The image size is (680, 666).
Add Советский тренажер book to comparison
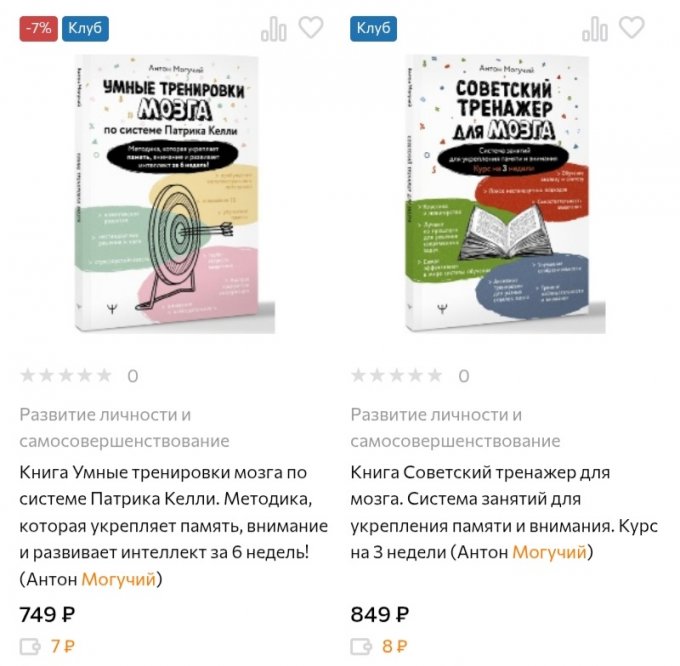tap(595, 29)
